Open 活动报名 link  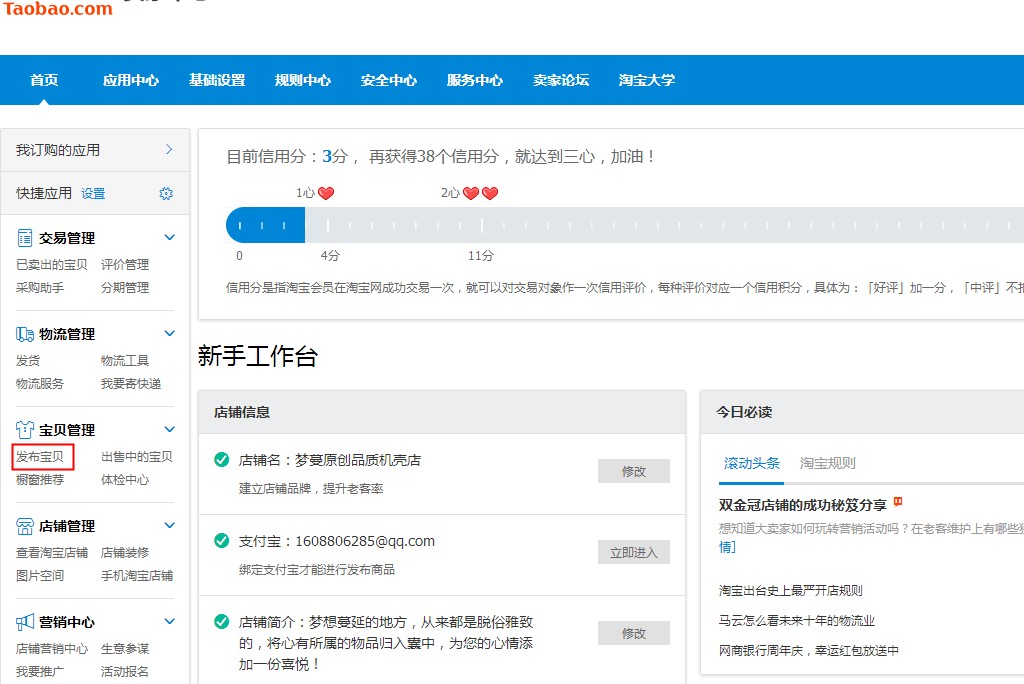click(x=125, y=672)
